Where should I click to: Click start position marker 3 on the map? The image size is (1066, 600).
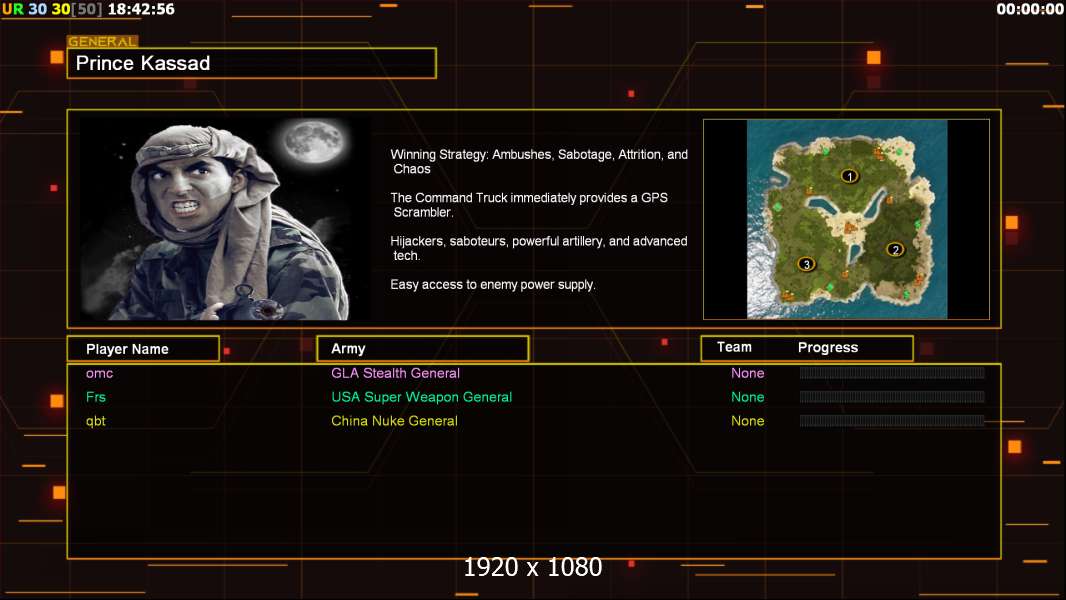[x=806, y=265]
